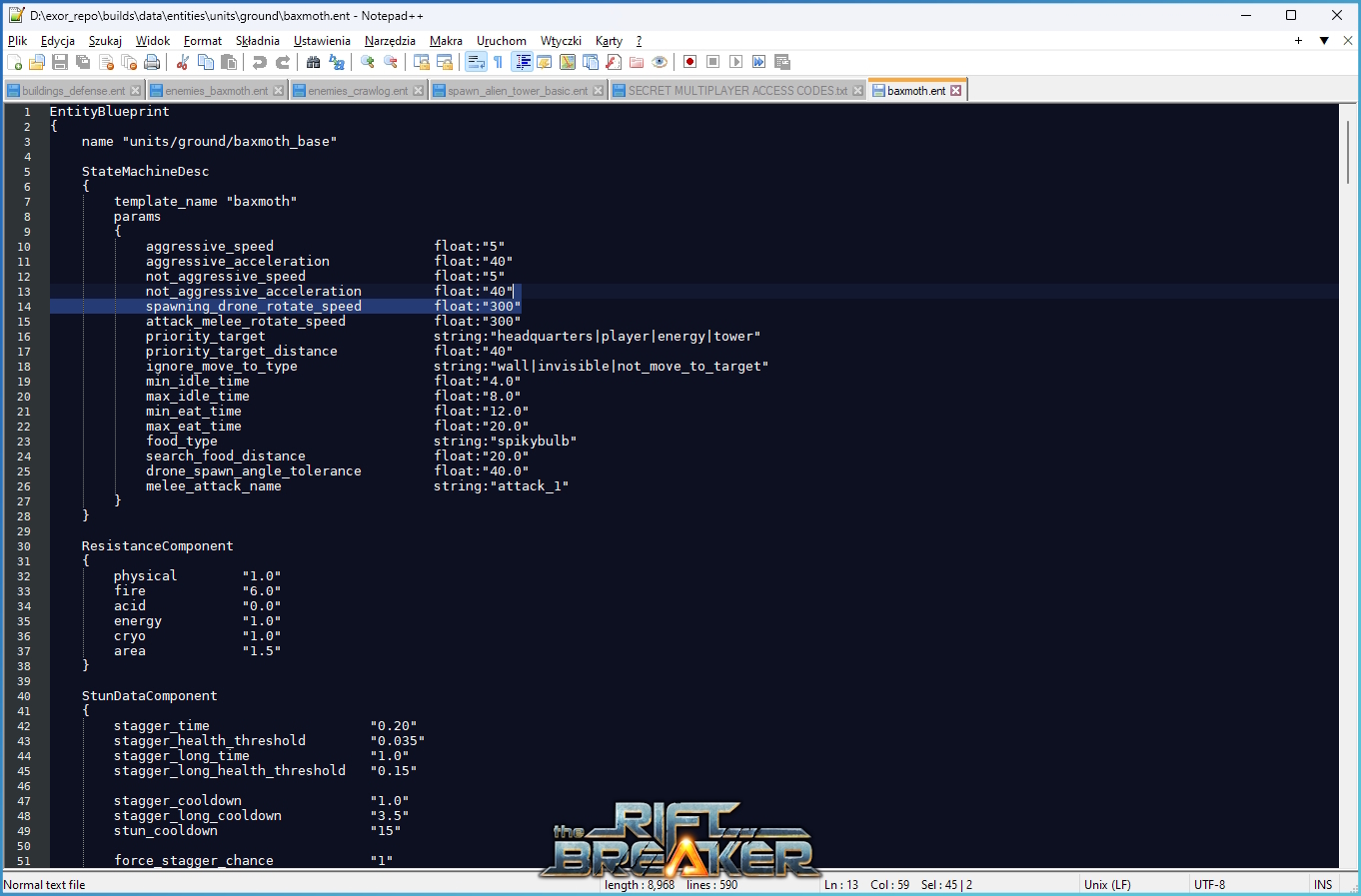The height and width of the screenshot is (896, 1361).
Task: Toggle synchronized vertical scrolling
Action: point(421,62)
